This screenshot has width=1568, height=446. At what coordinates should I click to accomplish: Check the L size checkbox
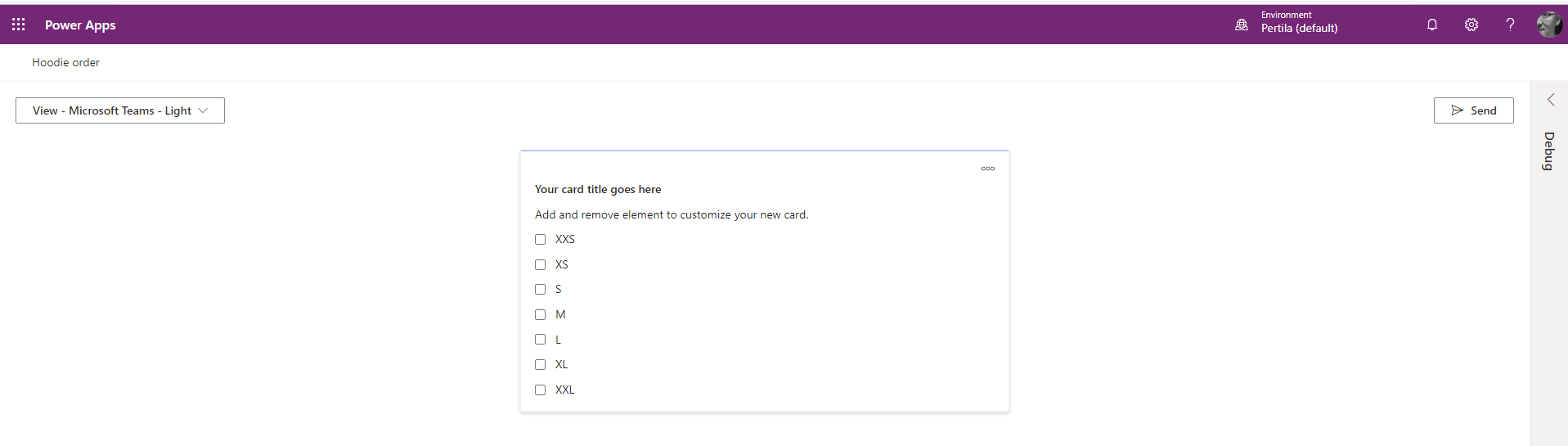point(540,340)
